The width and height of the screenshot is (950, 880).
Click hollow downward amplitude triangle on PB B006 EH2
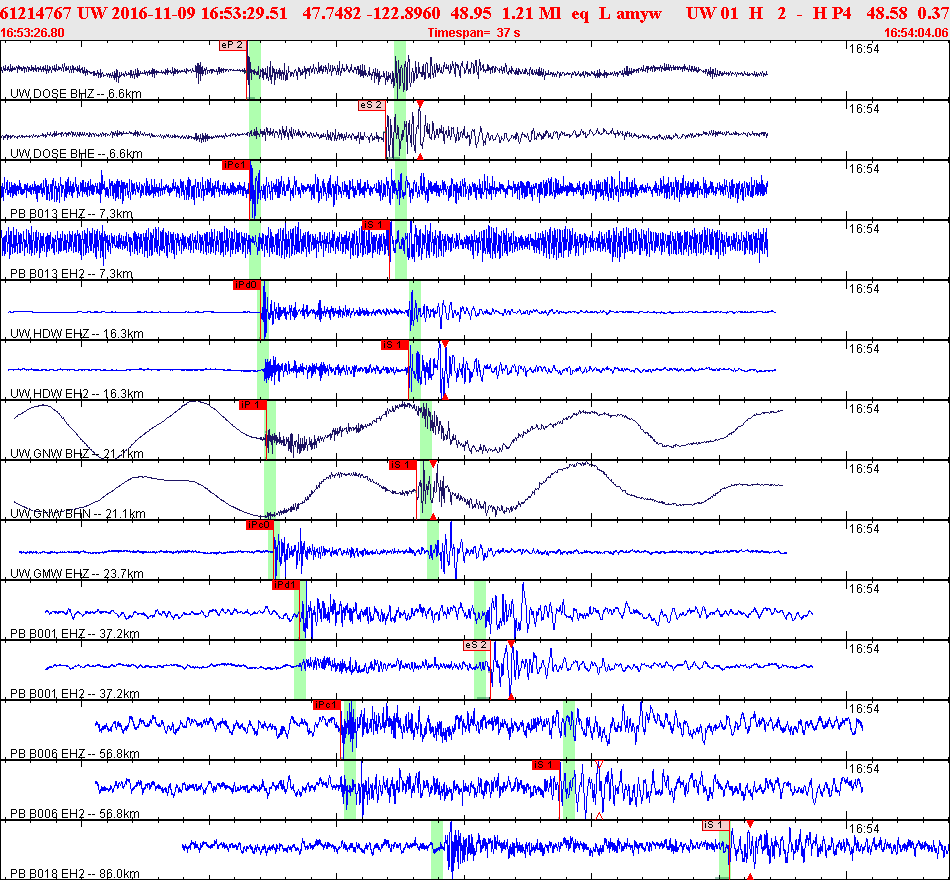[x=599, y=764]
